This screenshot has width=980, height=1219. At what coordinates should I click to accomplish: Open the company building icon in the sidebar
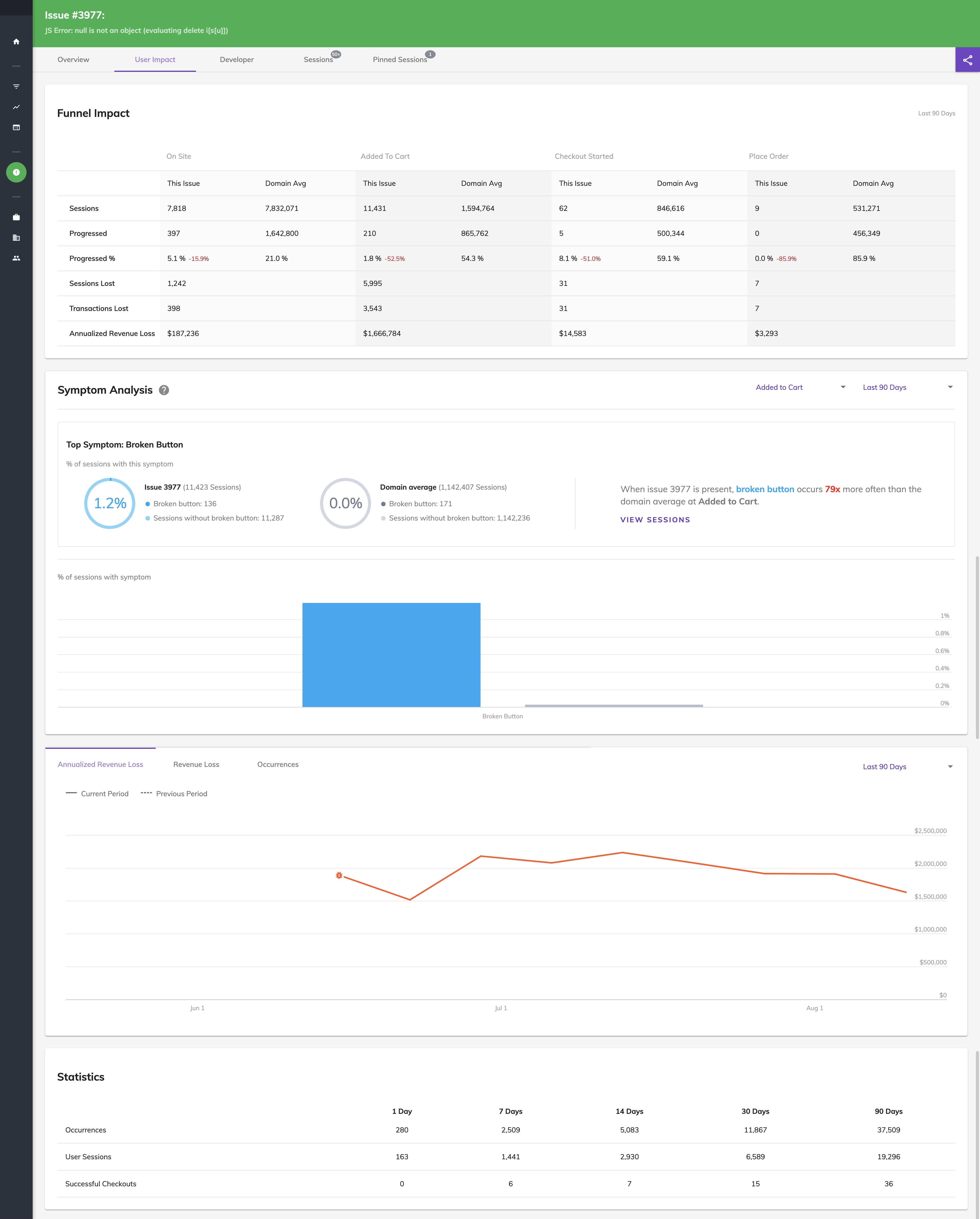pyautogui.click(x=16, y=237)
